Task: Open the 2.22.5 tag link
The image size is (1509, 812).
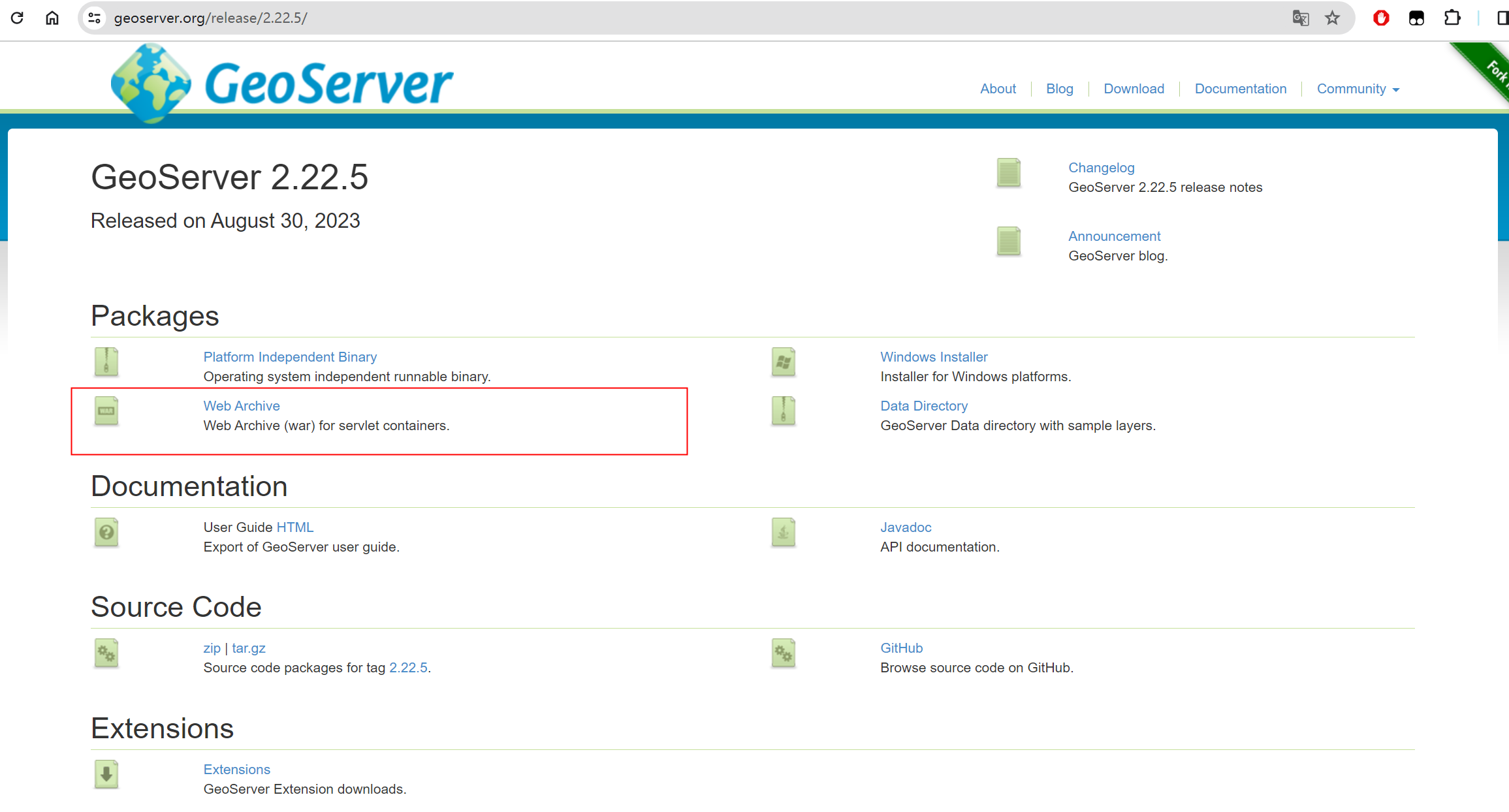Action: tap(408, 668)
